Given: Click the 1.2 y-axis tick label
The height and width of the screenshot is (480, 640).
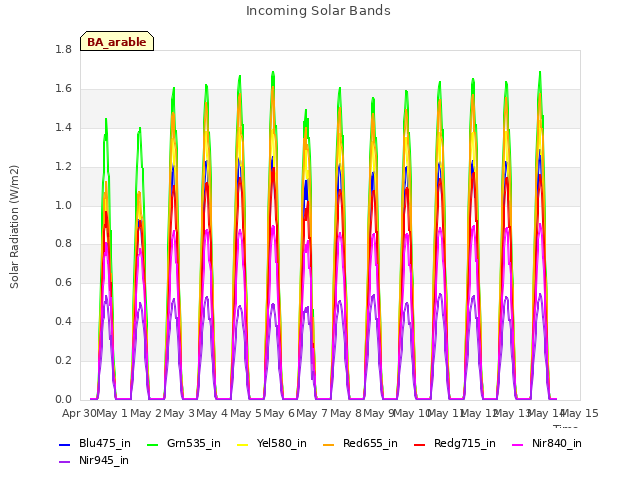Looking at the screenshot, I should pyautogui.click(x=63, y=167).
